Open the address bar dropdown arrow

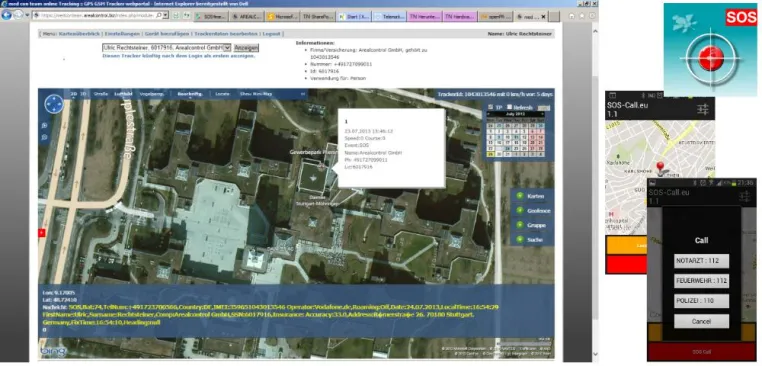pyautogui.click(x=165, y=15)
